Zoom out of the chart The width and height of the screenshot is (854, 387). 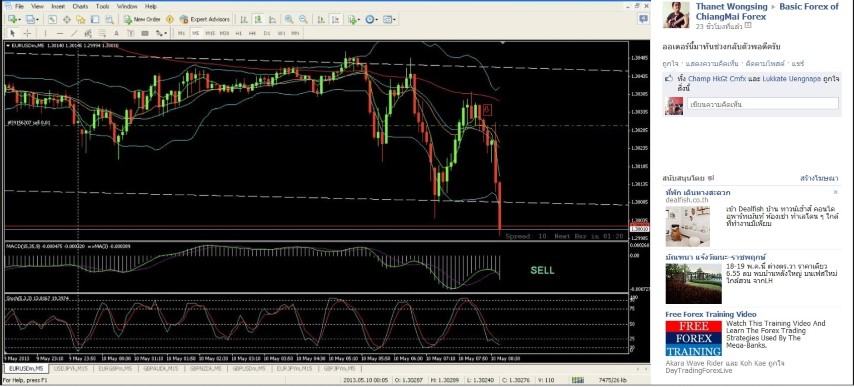tap(303, 20)
